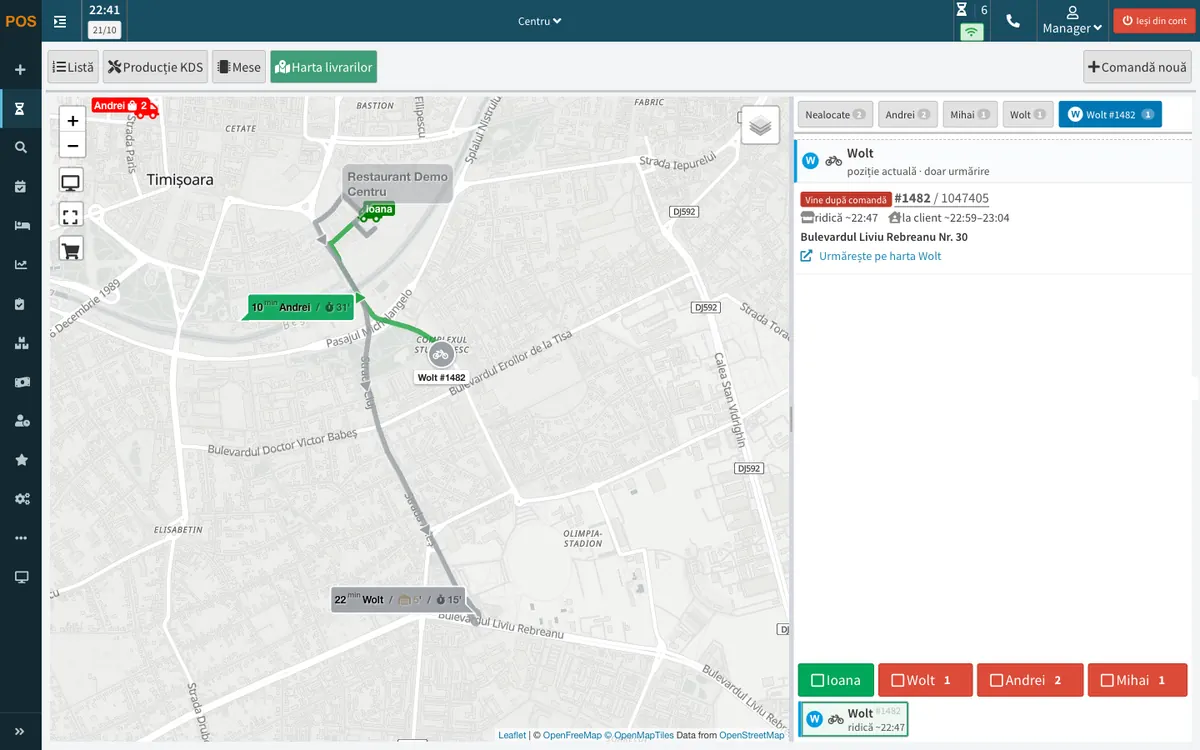
Task: Select the Wolt #1482 filter tab
Action: (1110, 115)
